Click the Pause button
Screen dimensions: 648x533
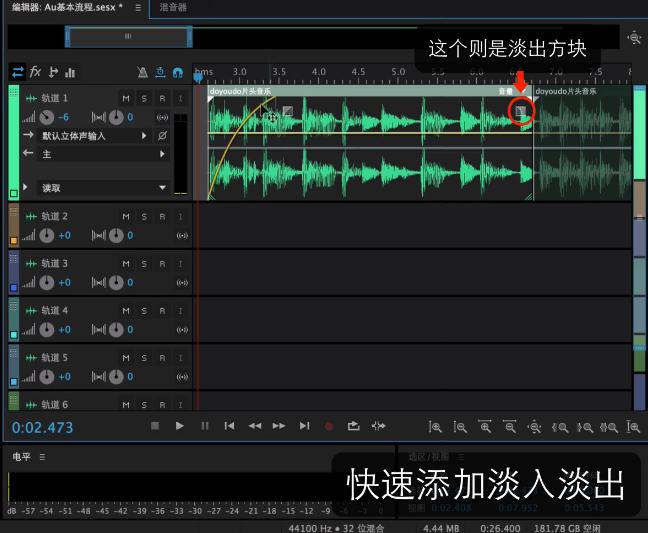[x=205, y=426]
